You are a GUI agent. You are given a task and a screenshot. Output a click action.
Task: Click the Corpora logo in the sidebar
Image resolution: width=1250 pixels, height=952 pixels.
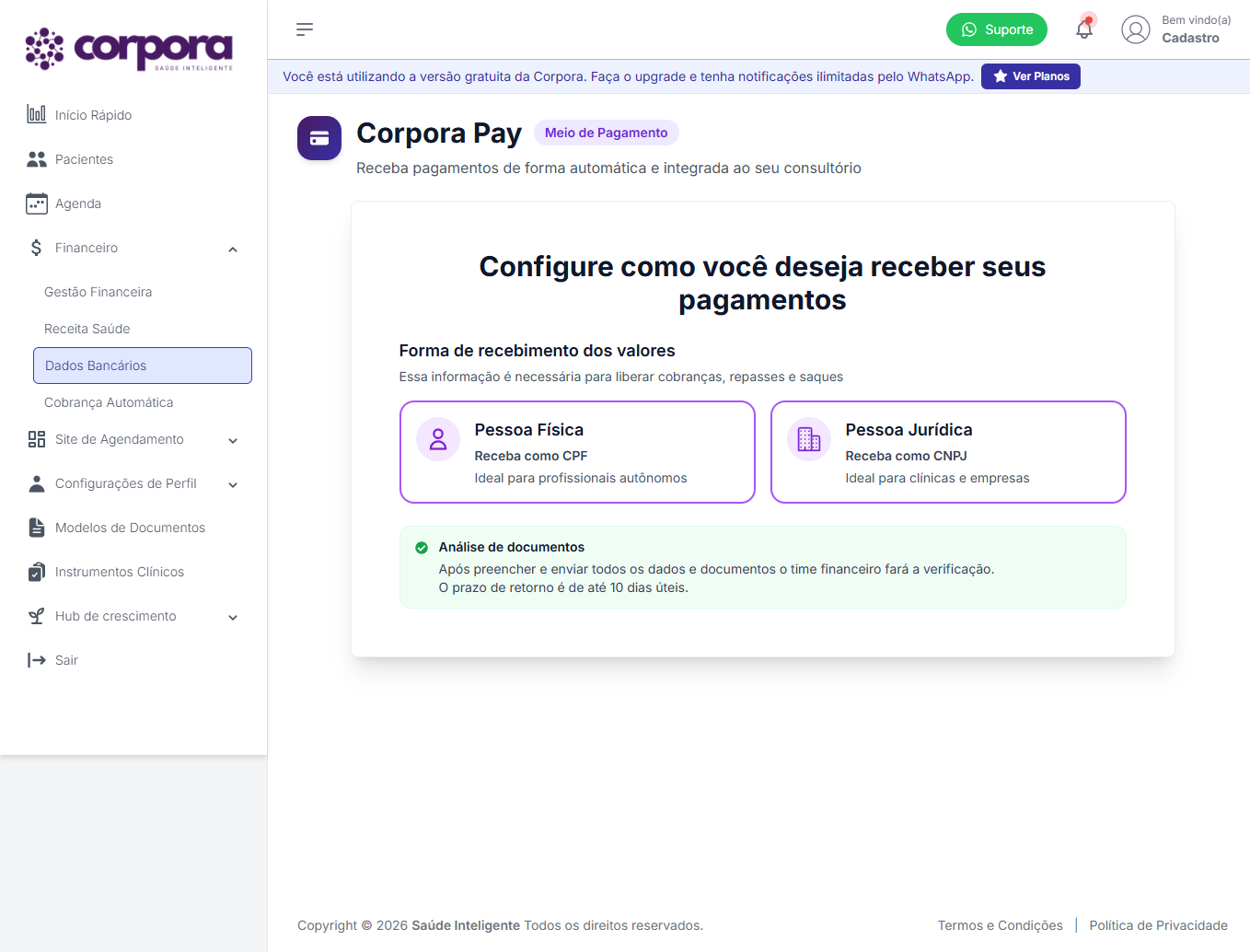pyautogui.click(x=129, y=49)
